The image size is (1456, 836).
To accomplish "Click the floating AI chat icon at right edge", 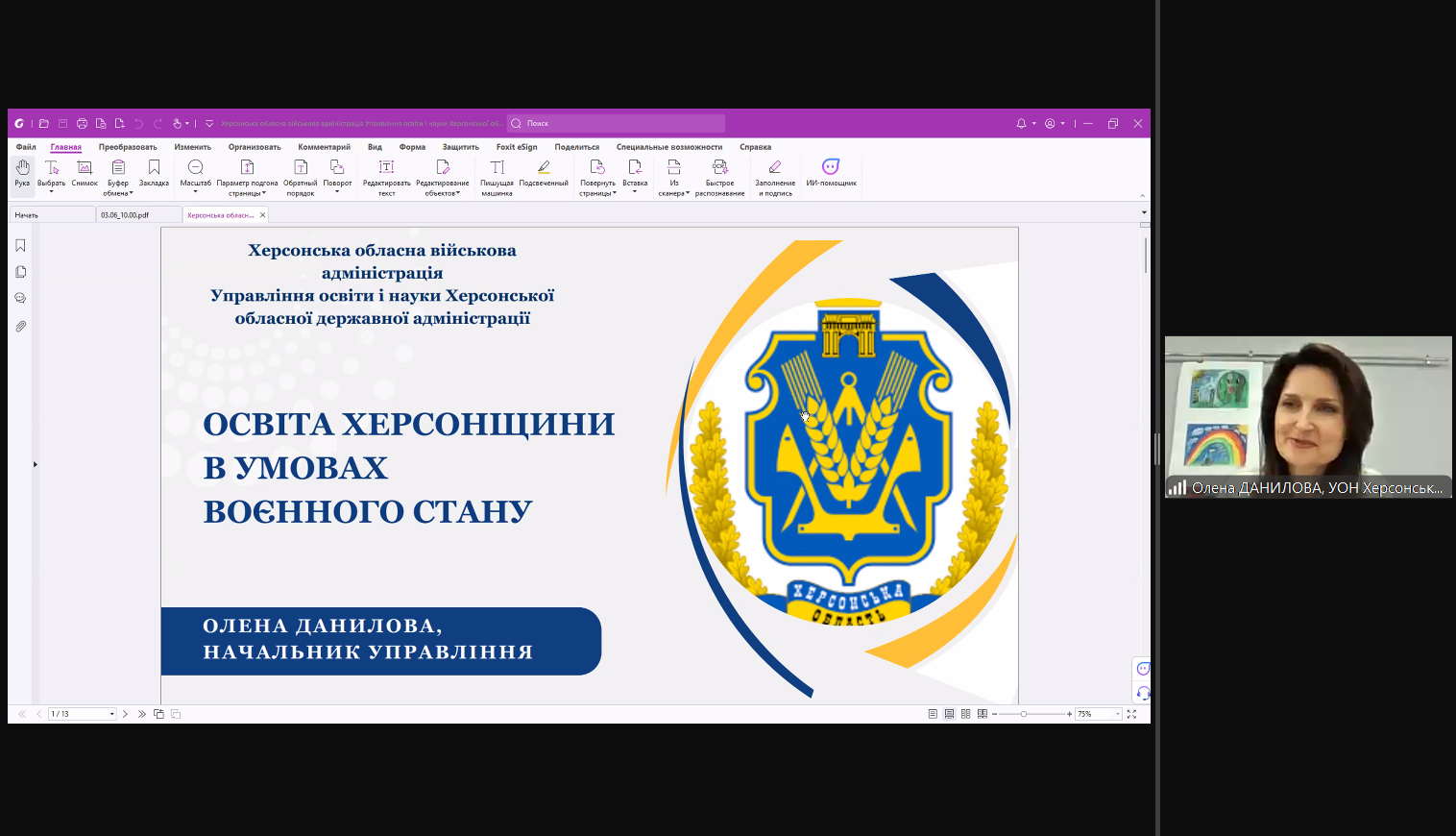I will 1142,669.
